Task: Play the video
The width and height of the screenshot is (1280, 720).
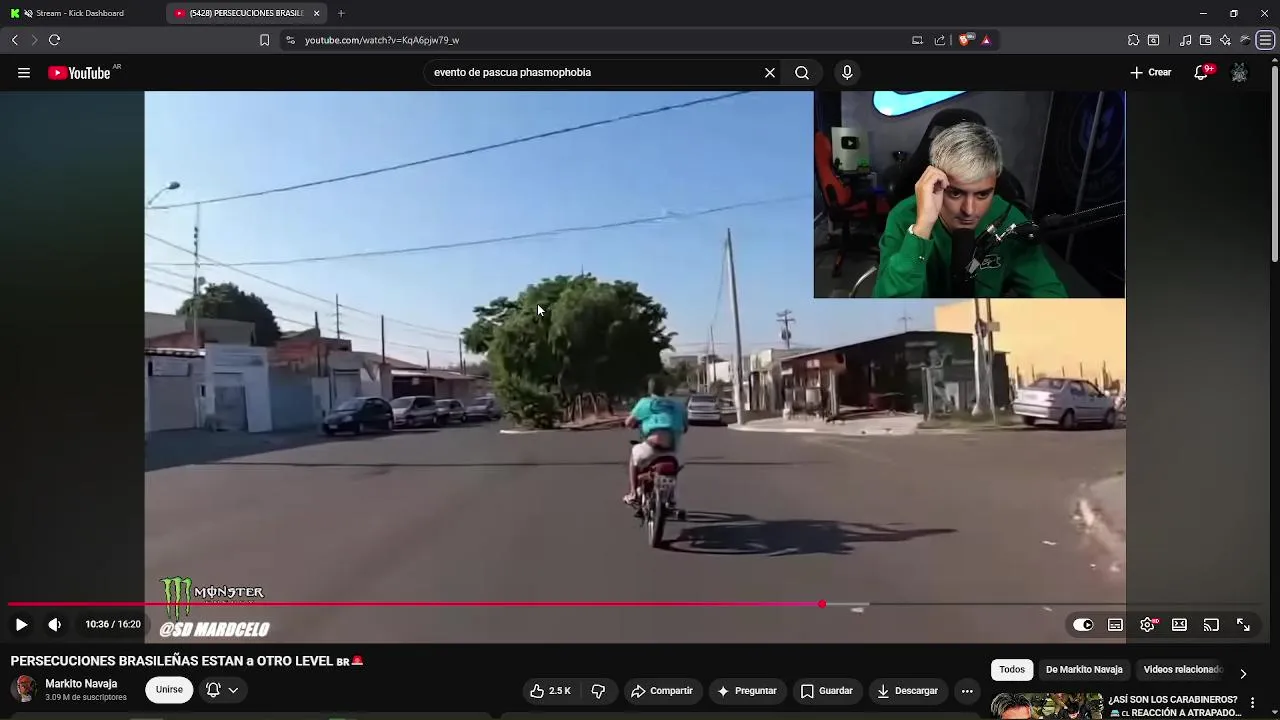Action: (21, 625)
